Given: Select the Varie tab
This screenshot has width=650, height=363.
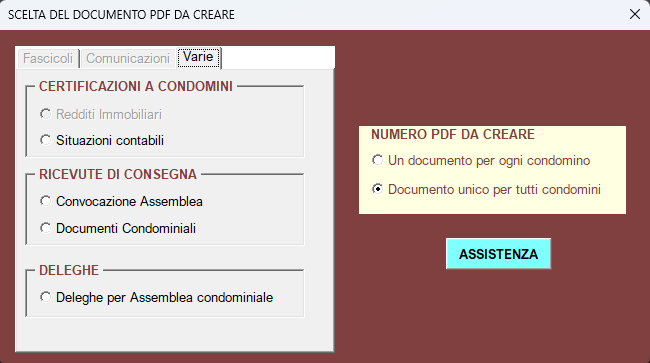Looking at the screenshot, I should (x=198, y=57).
